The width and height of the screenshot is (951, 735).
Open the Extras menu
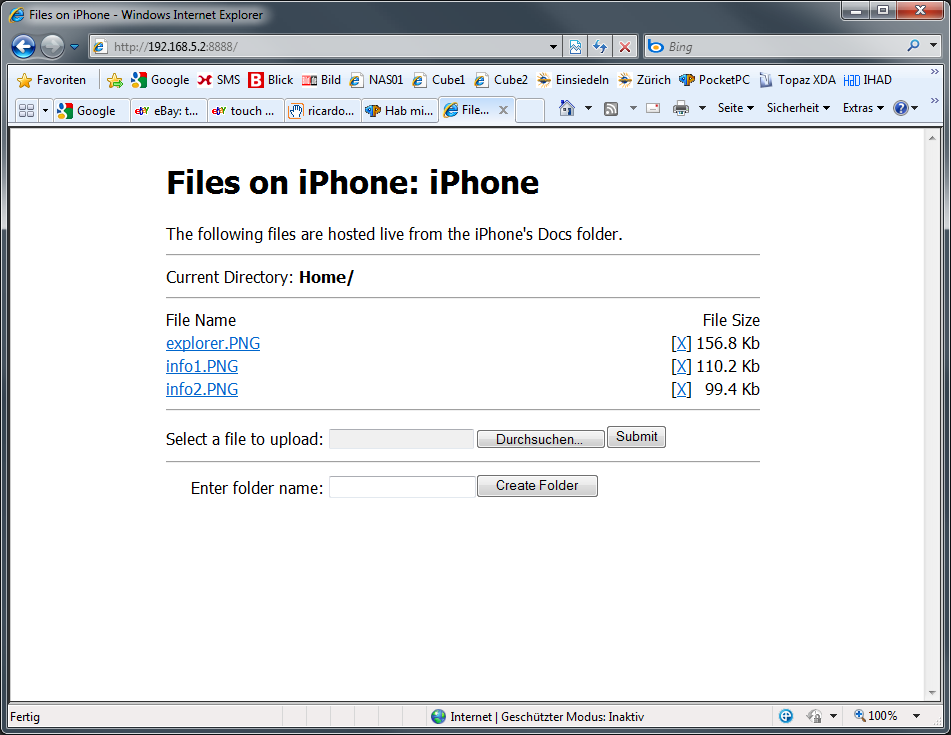coord(863,108)
